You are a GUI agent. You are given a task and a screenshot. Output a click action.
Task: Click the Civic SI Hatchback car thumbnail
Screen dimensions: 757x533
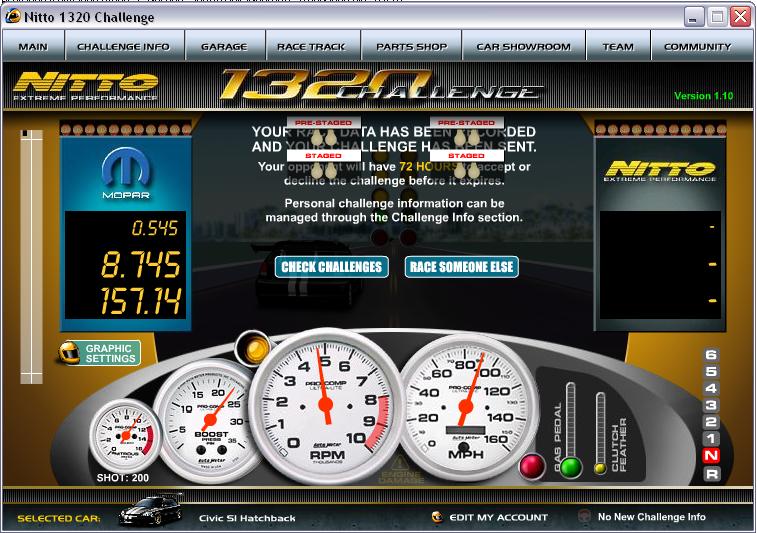coord(151,513)
